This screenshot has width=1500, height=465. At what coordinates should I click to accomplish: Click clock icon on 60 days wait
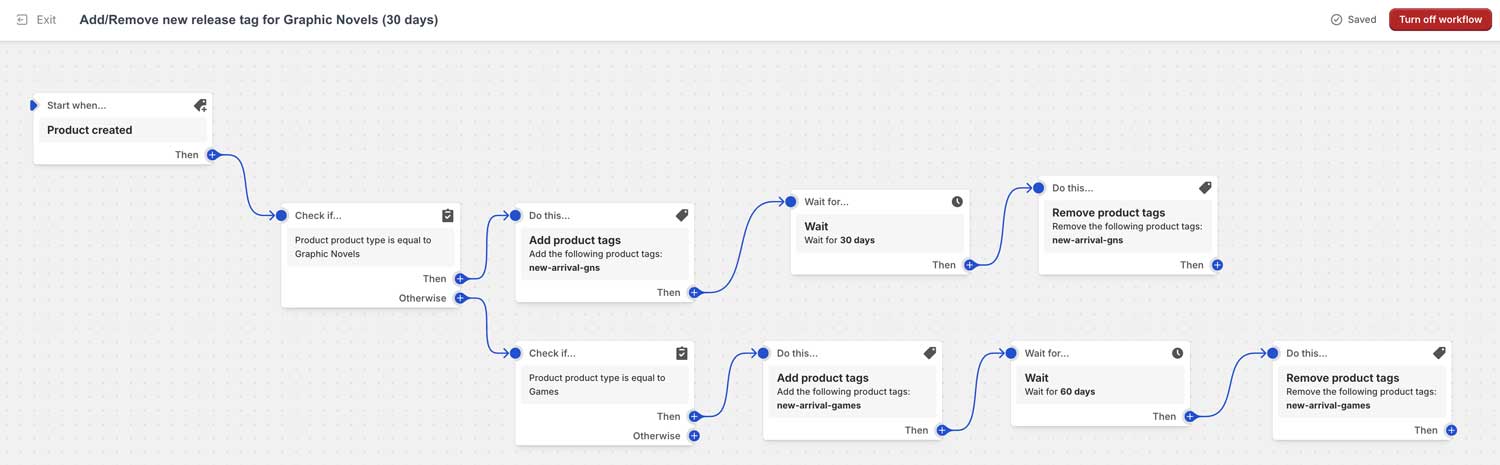click(x=1177, y=353)
